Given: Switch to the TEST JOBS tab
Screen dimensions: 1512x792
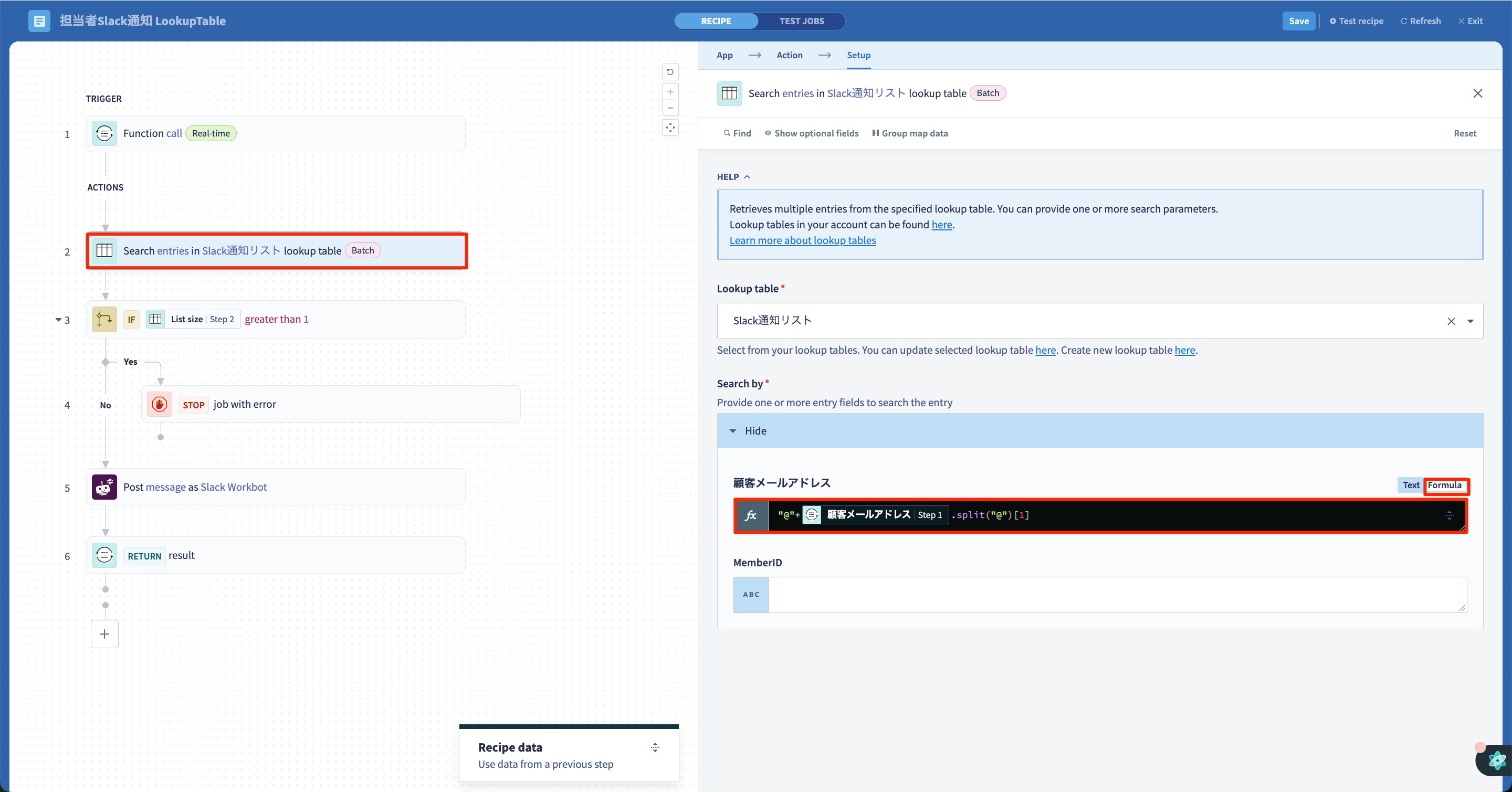Looking at the screenshot, I should click(801, 21).
